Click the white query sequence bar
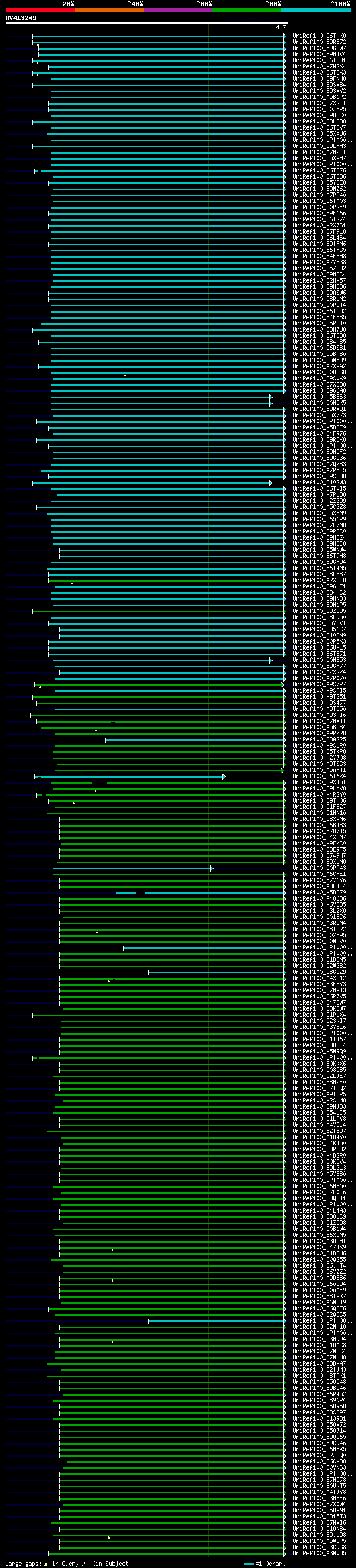Viewport: 356px width, 1568px height. coord(146,22)
